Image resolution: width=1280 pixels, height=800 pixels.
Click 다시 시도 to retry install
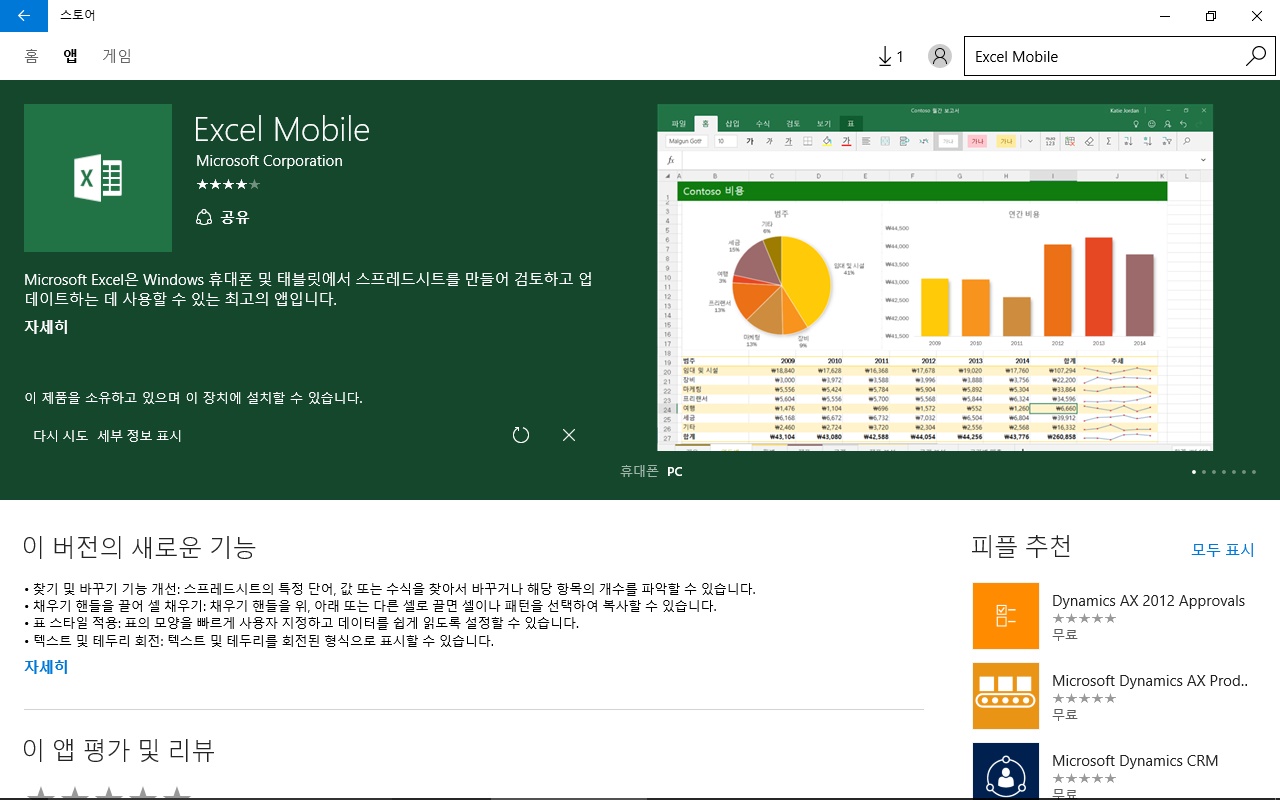(60, 436)
